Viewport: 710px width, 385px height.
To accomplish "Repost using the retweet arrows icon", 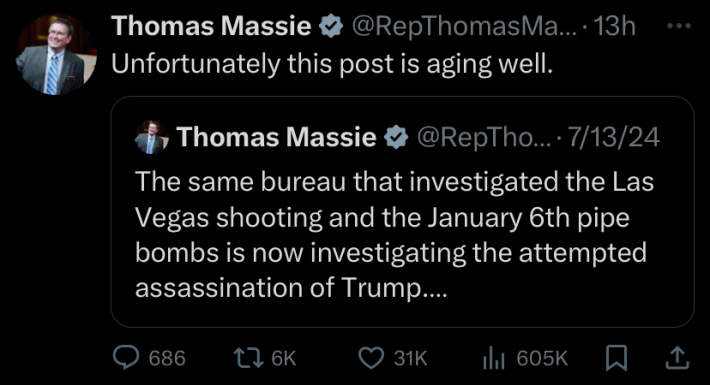I will click(x=248, y=358).
